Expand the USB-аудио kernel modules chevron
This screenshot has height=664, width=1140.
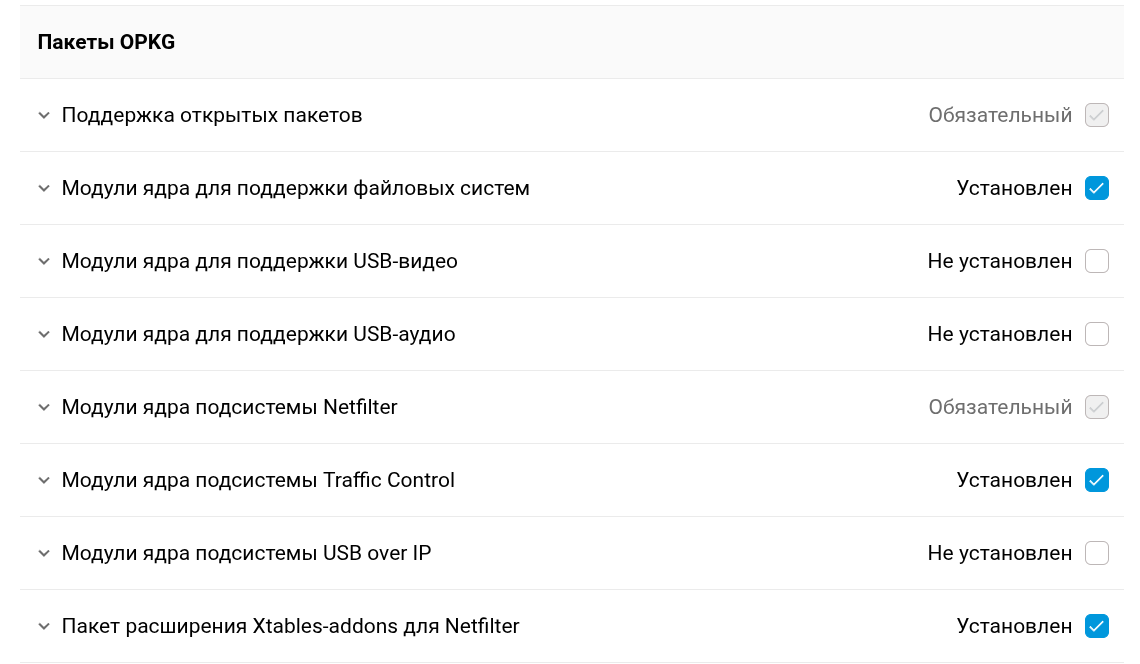pyautogui.click(x=44, y=335)
